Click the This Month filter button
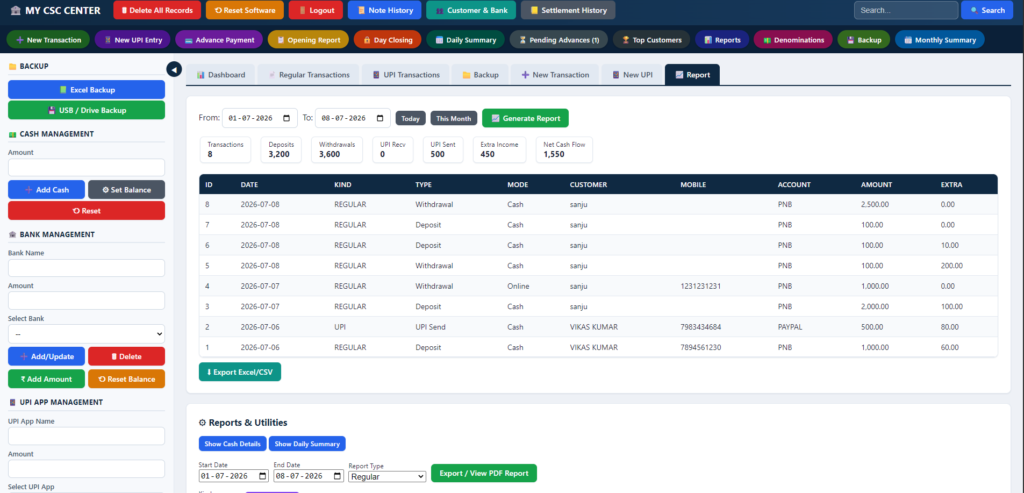 click(454, 118)
